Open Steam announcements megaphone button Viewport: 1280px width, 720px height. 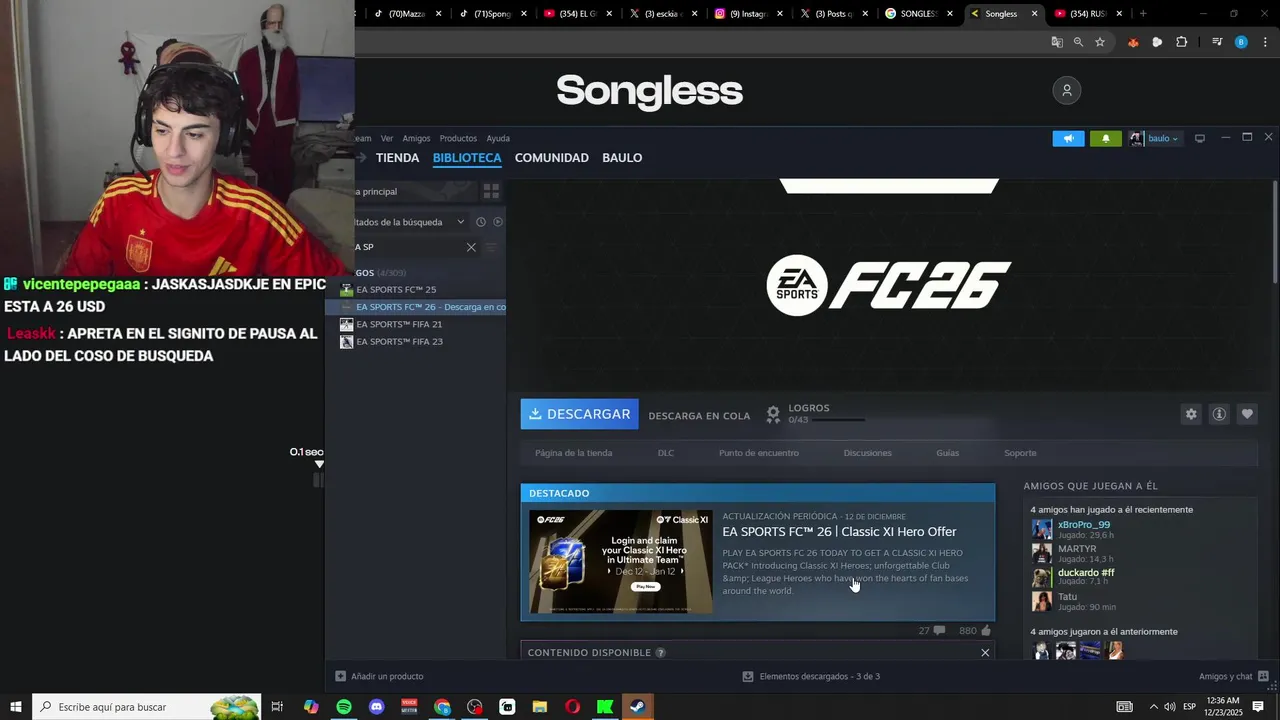tap(1068, 139)
